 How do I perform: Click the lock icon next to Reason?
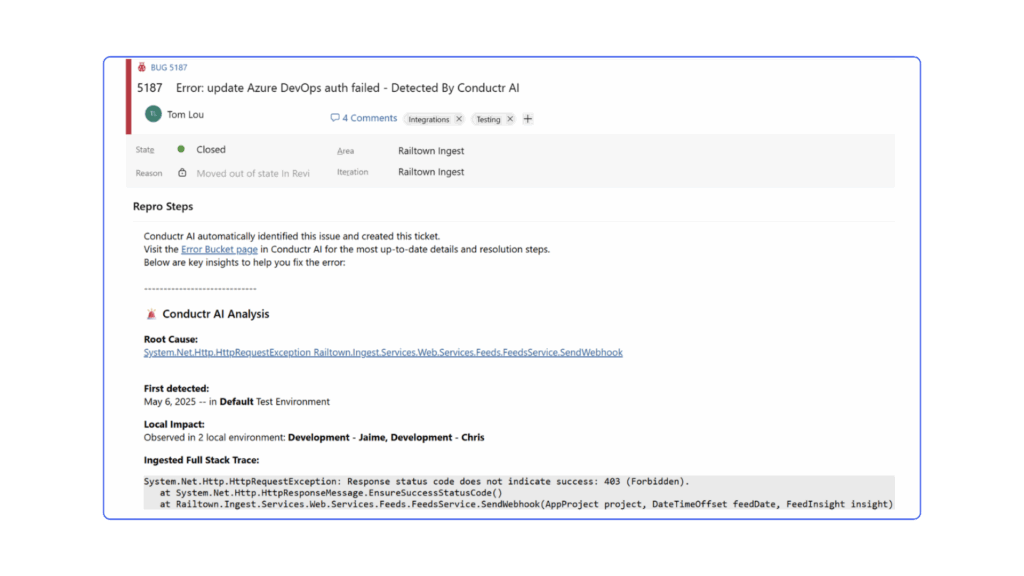(182, 172)
